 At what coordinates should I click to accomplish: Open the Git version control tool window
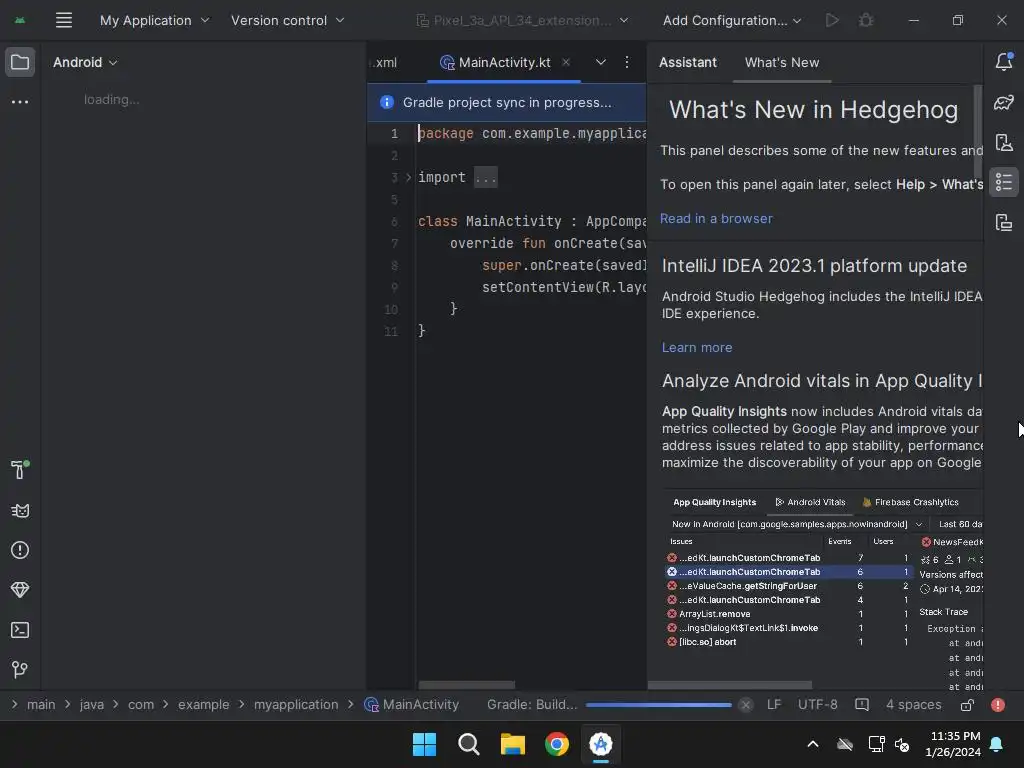tap(20, 669)
